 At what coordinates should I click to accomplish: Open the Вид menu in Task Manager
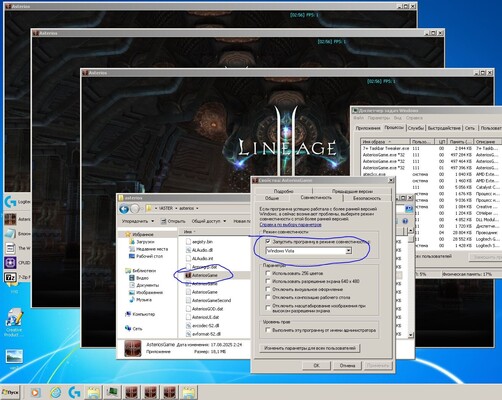pyautogui.click(x=397, y=118)
